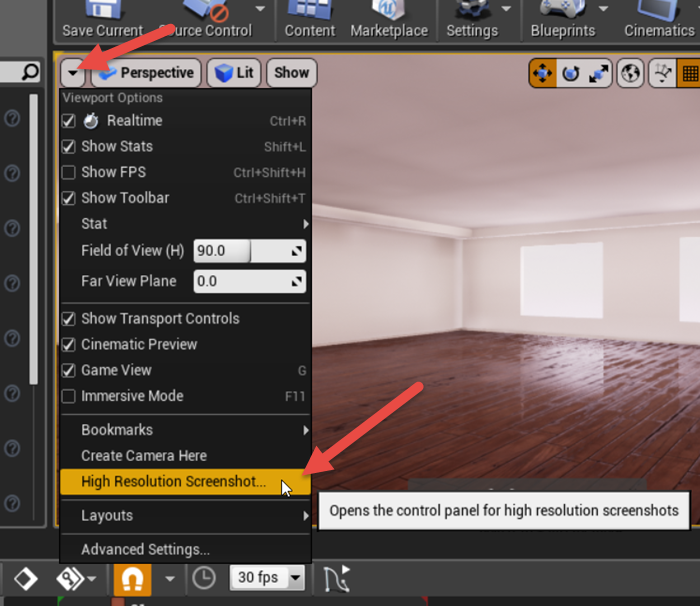Uncheck the Game View checkbox
700x606 pixels.
(68, 370)
